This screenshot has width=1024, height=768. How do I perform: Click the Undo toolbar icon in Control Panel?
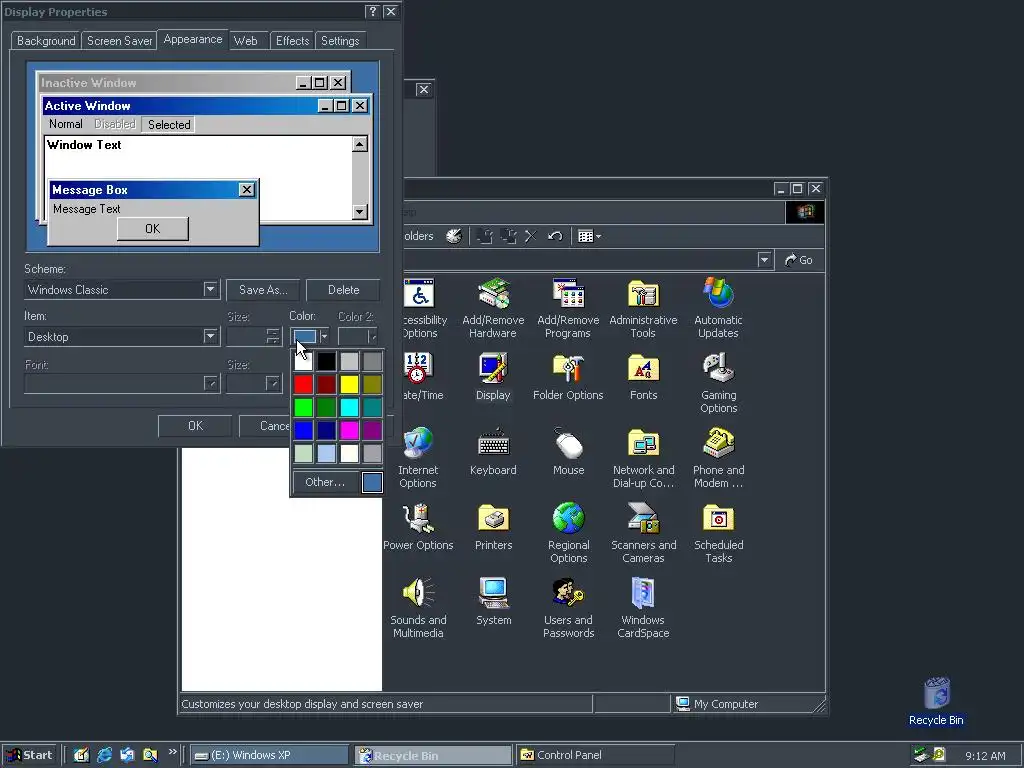pyautogui.click(x=555, y=236)
